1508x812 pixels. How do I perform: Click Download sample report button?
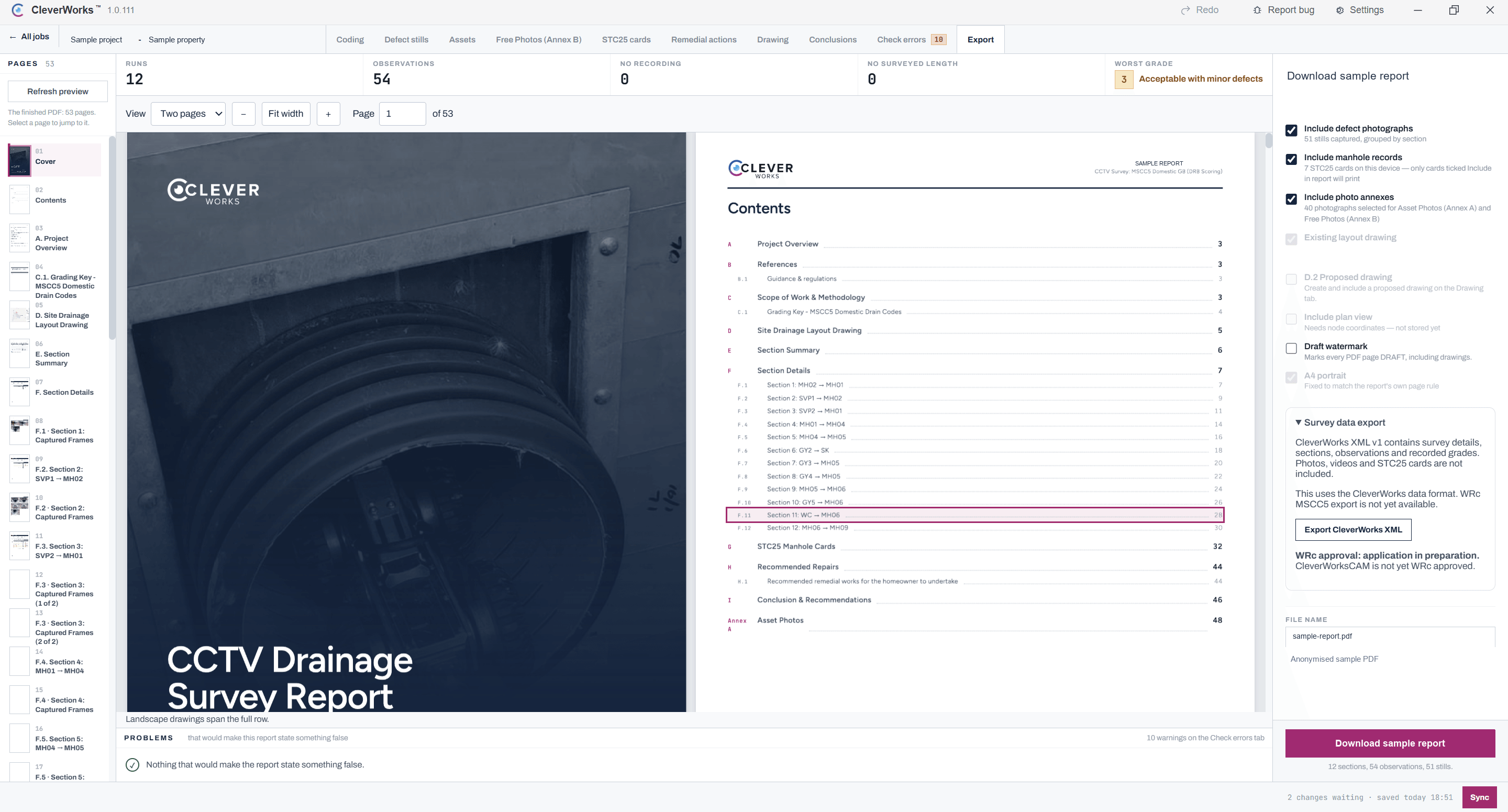1390,743
